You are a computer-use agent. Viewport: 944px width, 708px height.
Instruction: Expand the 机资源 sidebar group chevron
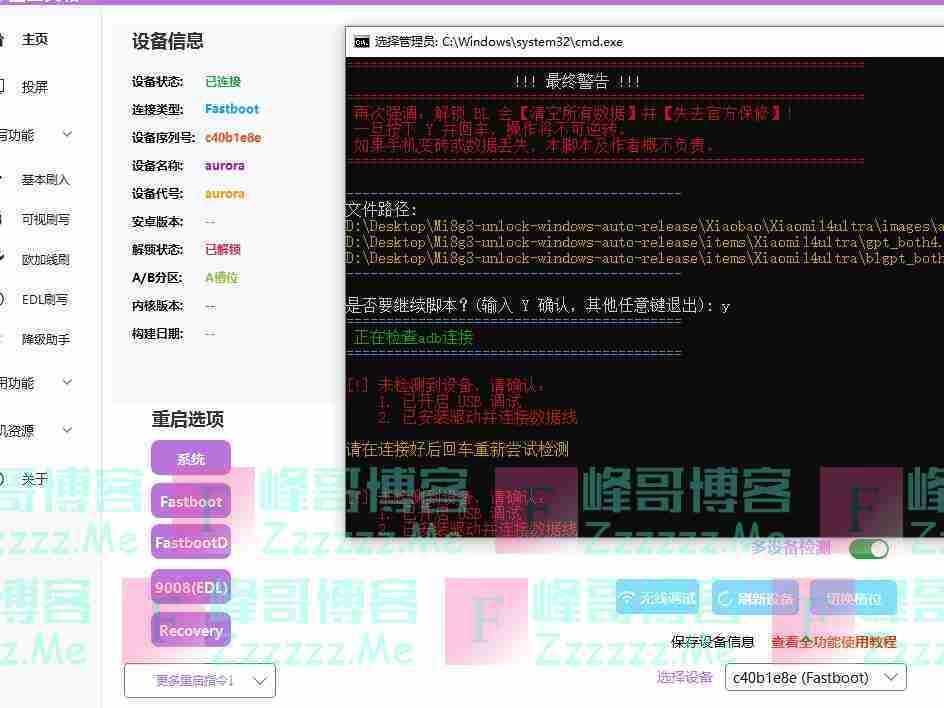coord(67,430)
